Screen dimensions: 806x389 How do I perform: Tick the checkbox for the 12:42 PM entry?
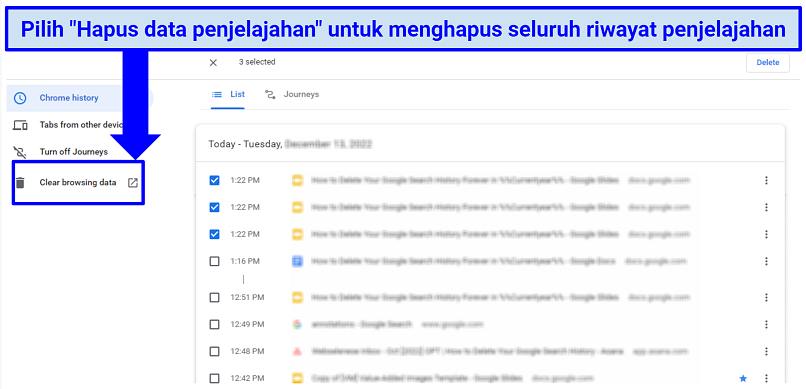[214, 378]
